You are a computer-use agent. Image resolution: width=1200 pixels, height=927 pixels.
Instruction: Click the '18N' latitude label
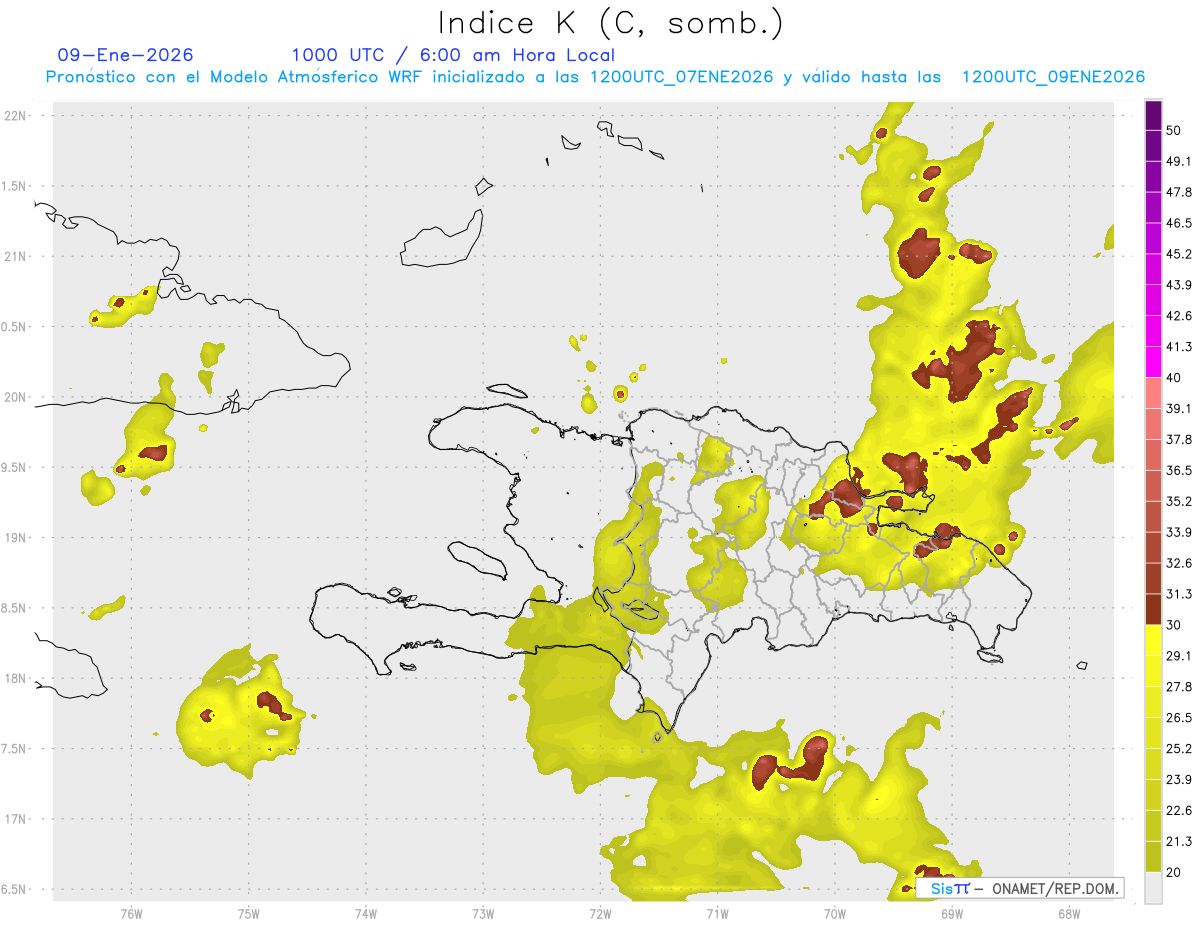17,678
